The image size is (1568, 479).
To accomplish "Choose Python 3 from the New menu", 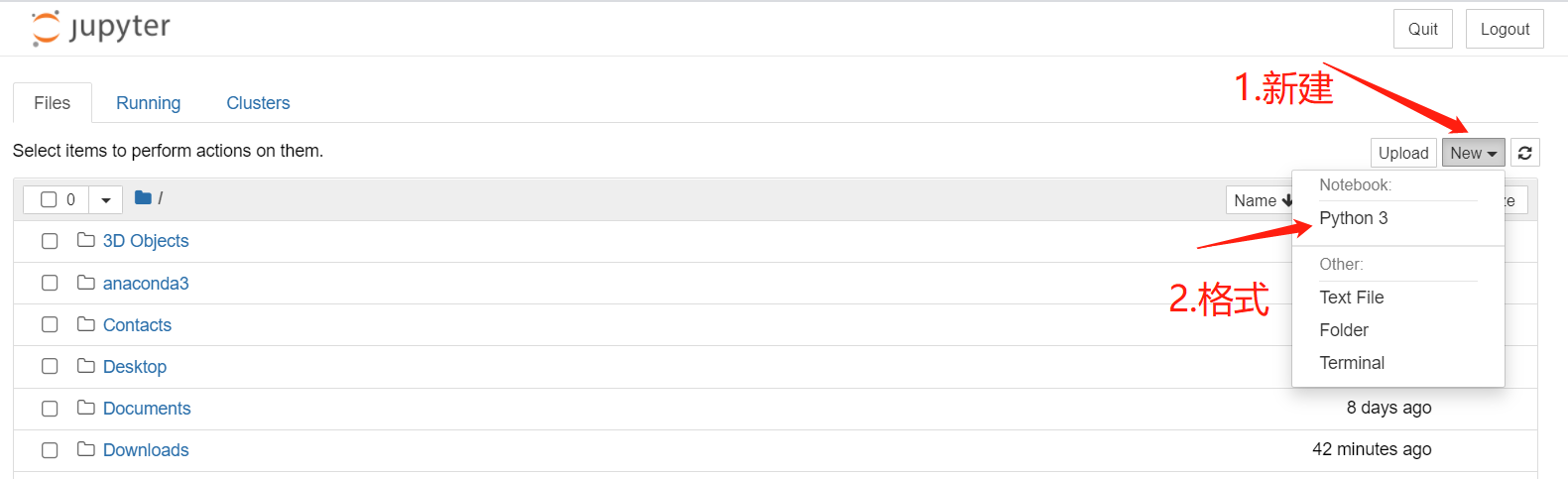I will click(1353, 218).
